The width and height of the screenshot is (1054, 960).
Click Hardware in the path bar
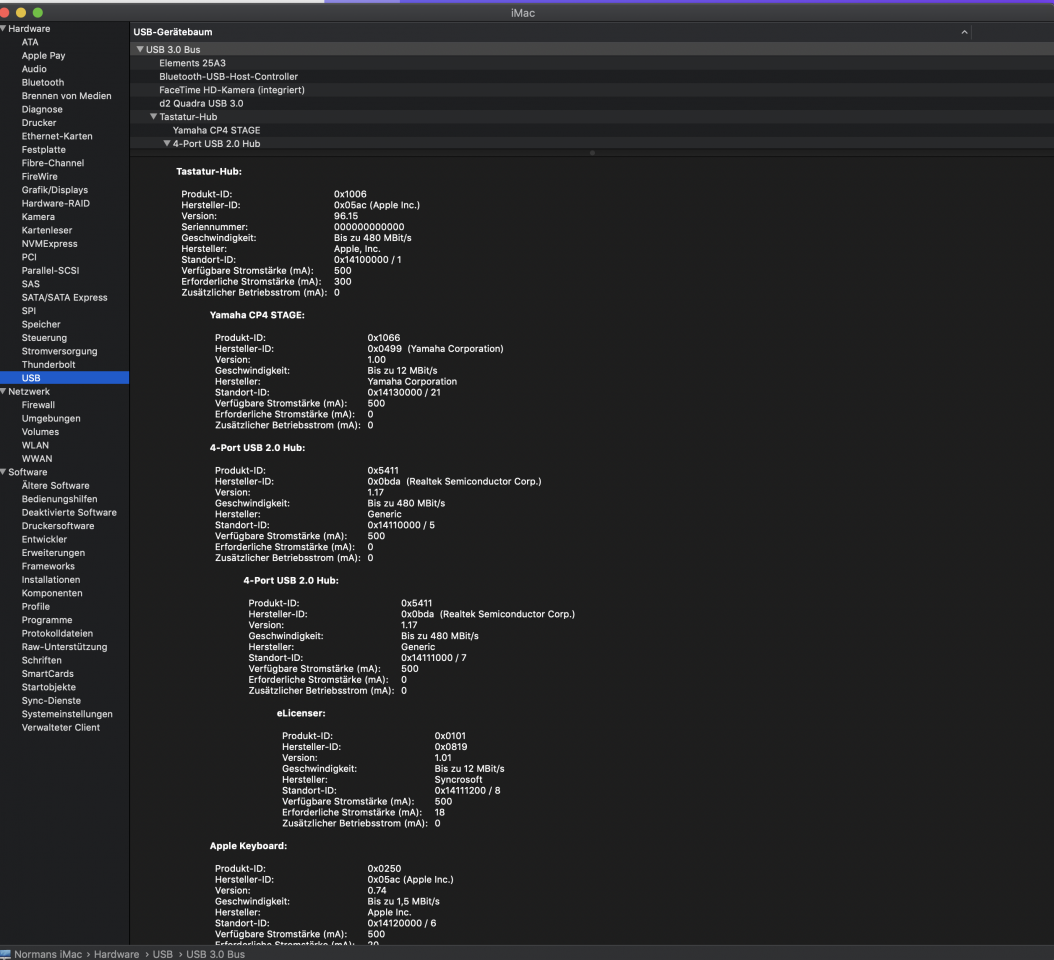pos(116,954)
